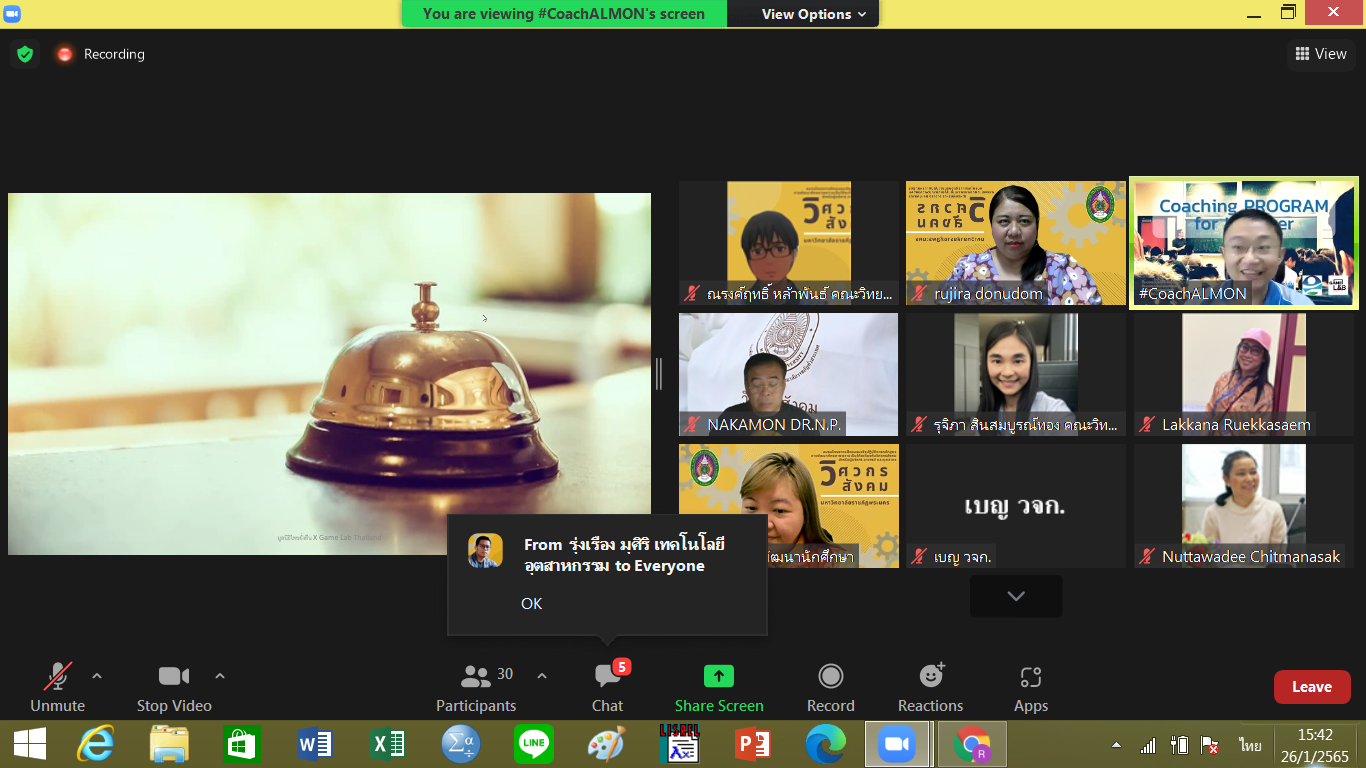Expand audio options arrow beside Unmute
Viewport: 1366px width, 768px height.
[97, 676]
